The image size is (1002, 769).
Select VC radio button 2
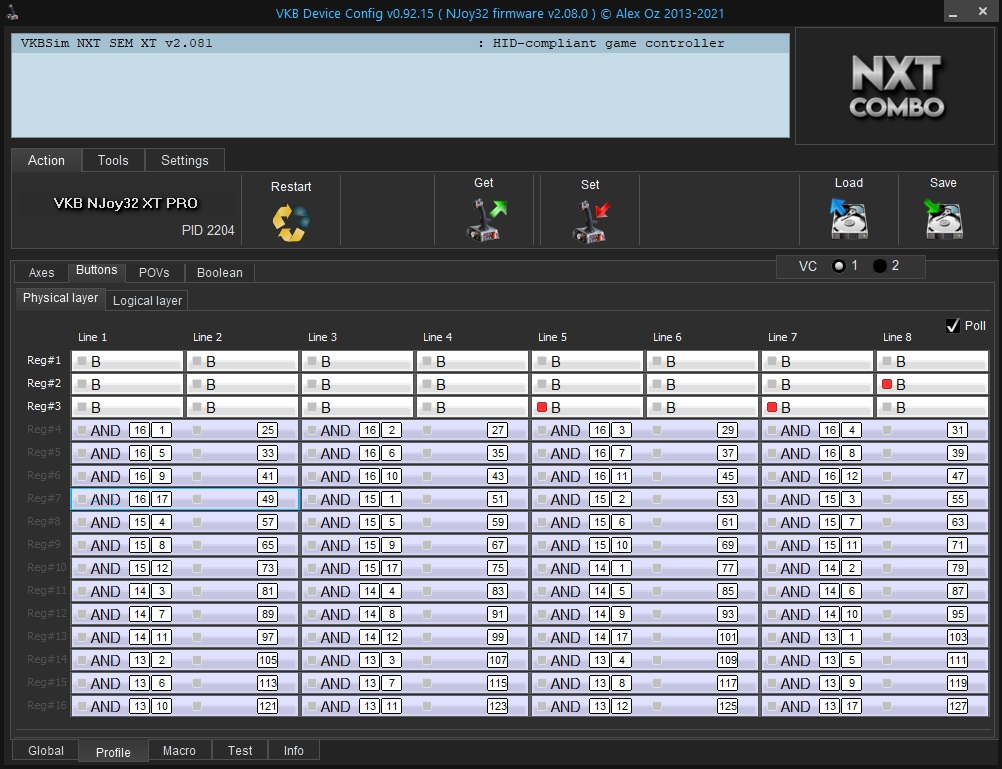[x=880, y=266]
